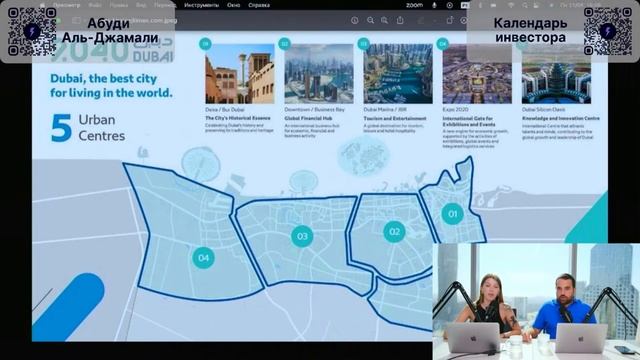Click the Wi-Fi status icon

pos(511,5)
